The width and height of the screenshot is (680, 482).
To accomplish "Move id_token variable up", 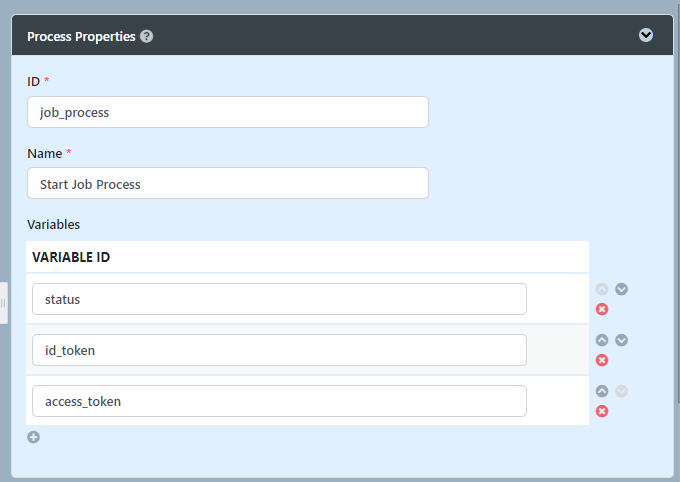I will pos(602,340).
